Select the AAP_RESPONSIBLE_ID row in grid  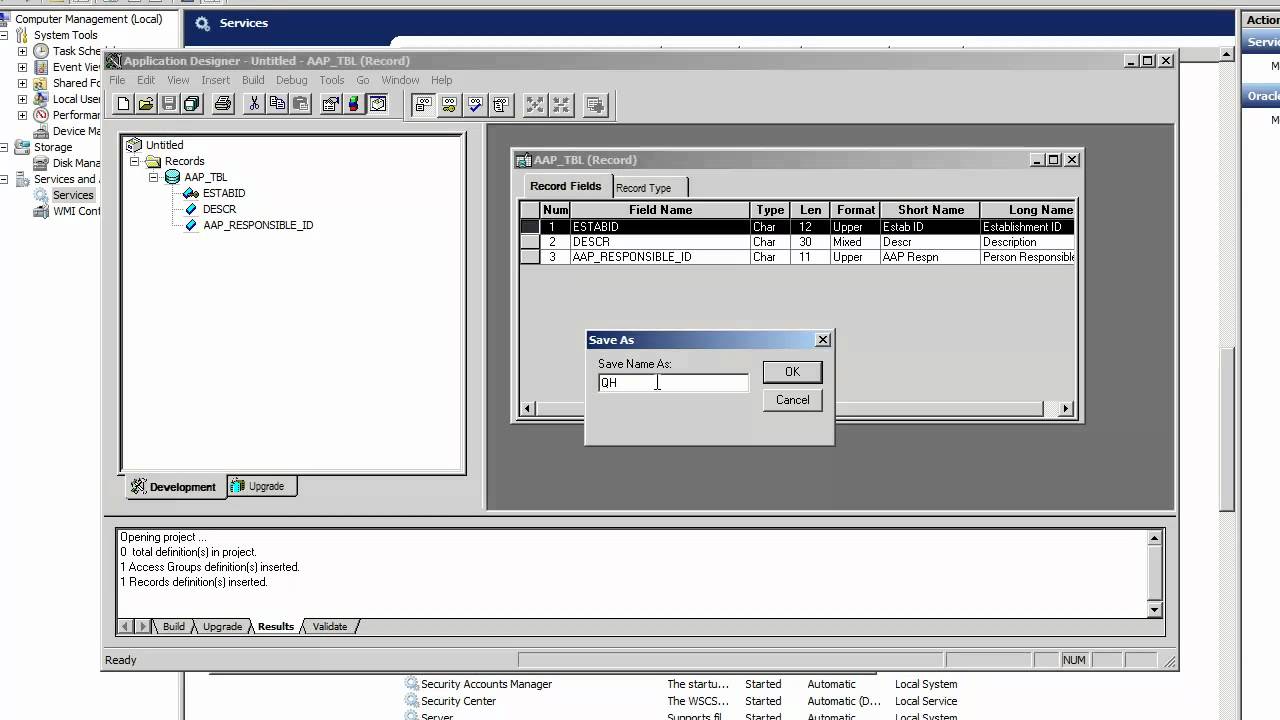pyautogui.click(x=797, y=257)
